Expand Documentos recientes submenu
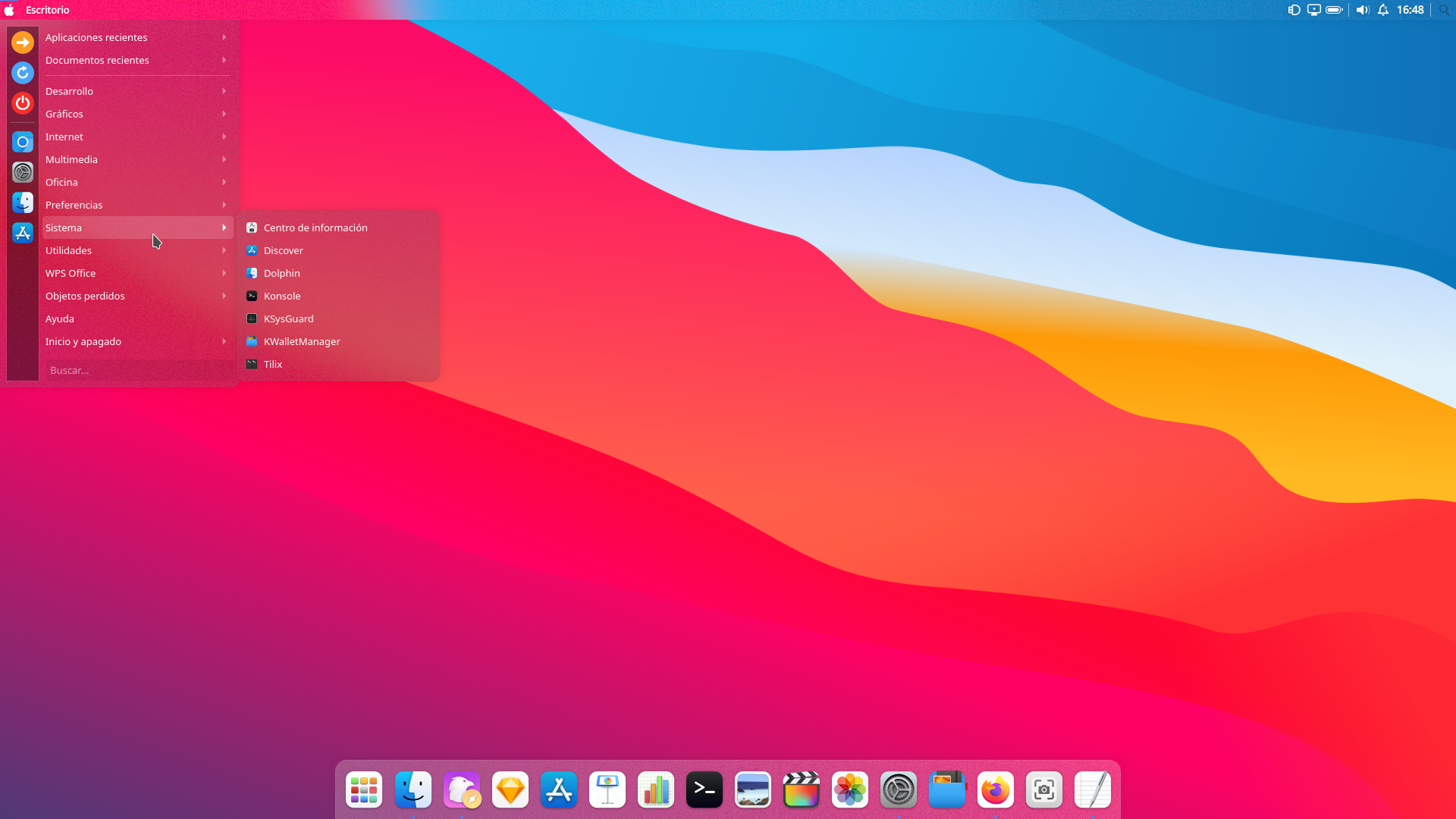 tap(137, 60)
